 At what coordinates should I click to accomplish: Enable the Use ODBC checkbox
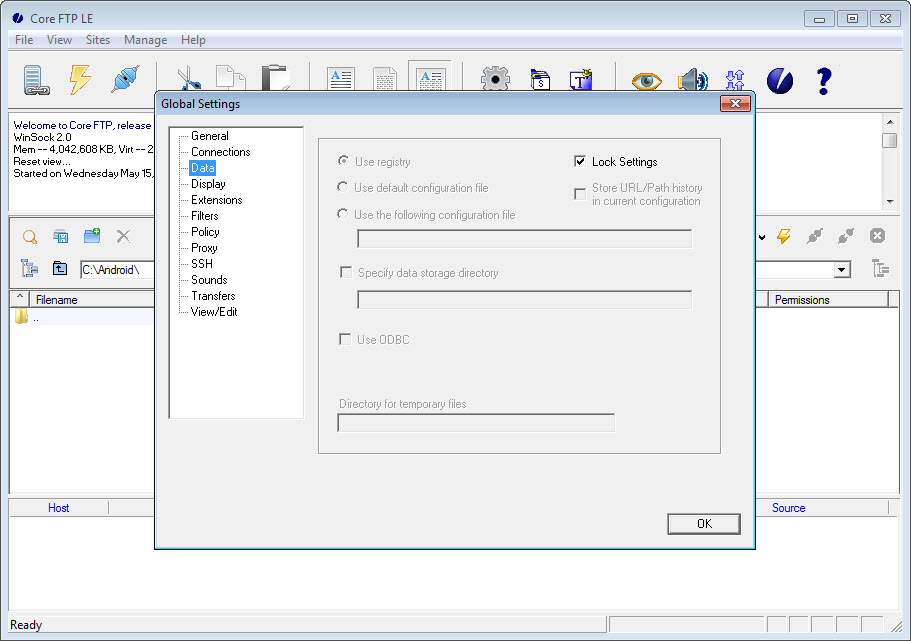click(x=345, y=339)
